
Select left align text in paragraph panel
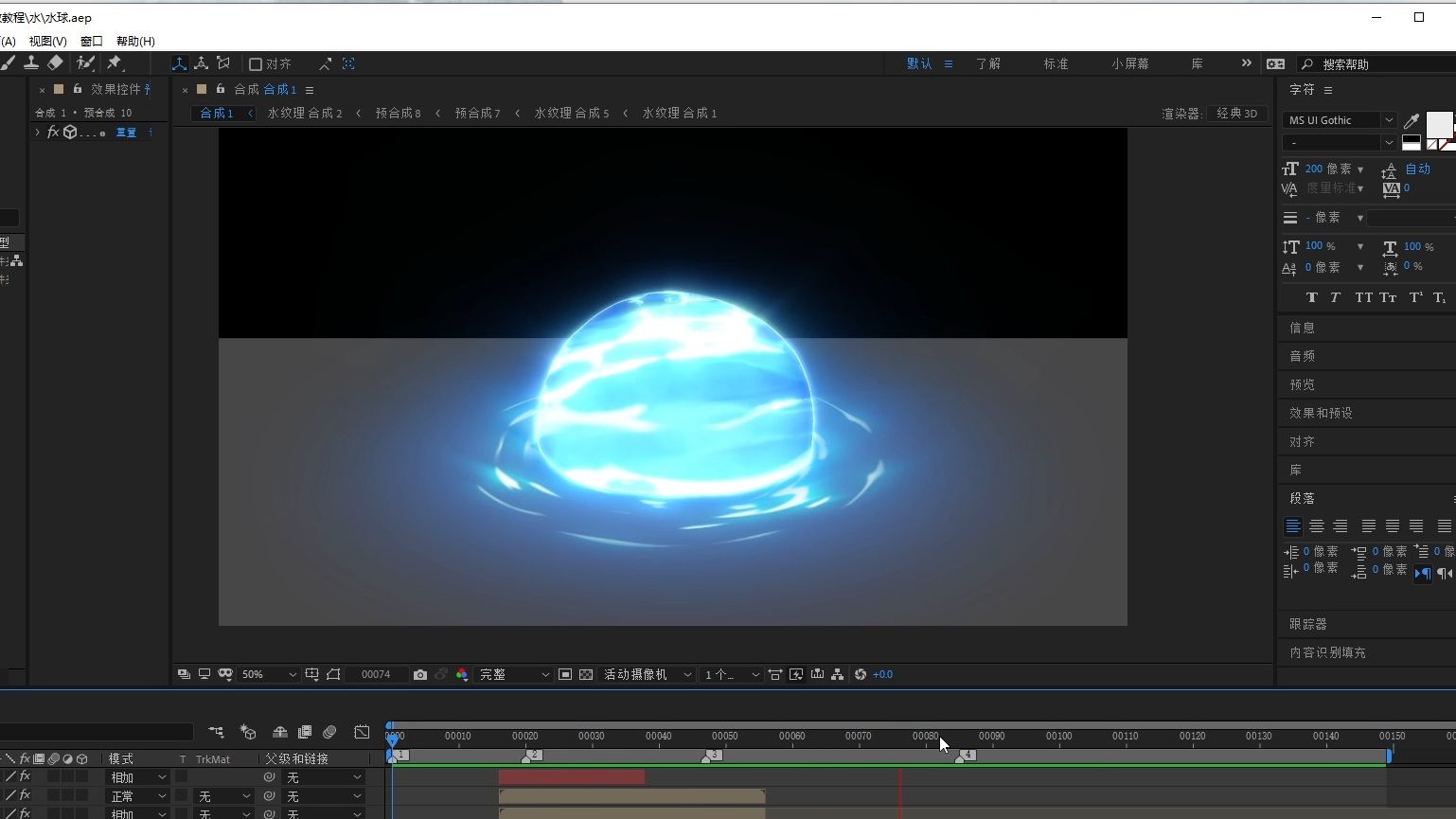pos(1292,526)
